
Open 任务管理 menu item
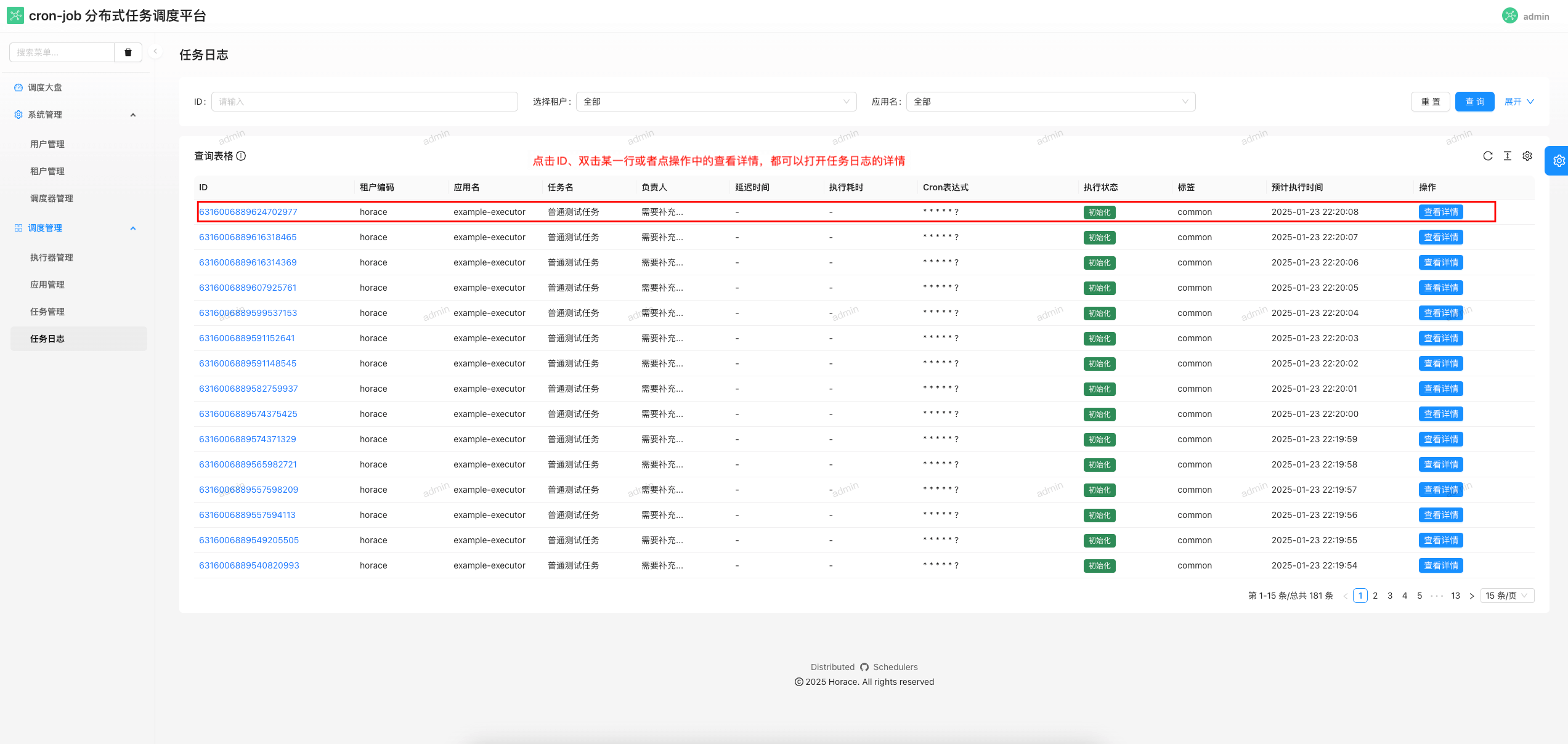click(x=47, y=312)
